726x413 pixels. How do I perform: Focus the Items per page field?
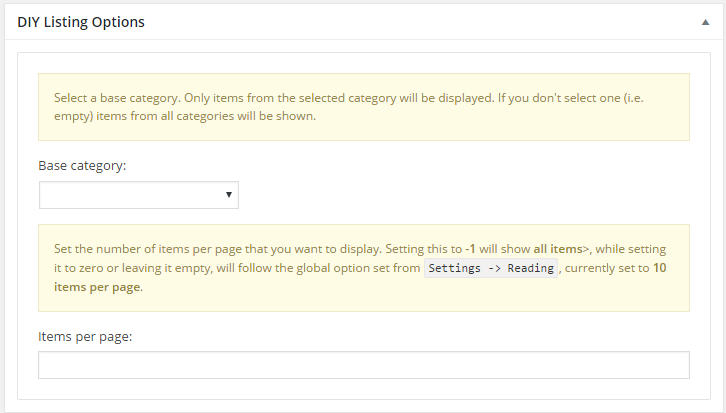(x=364, y=365)
